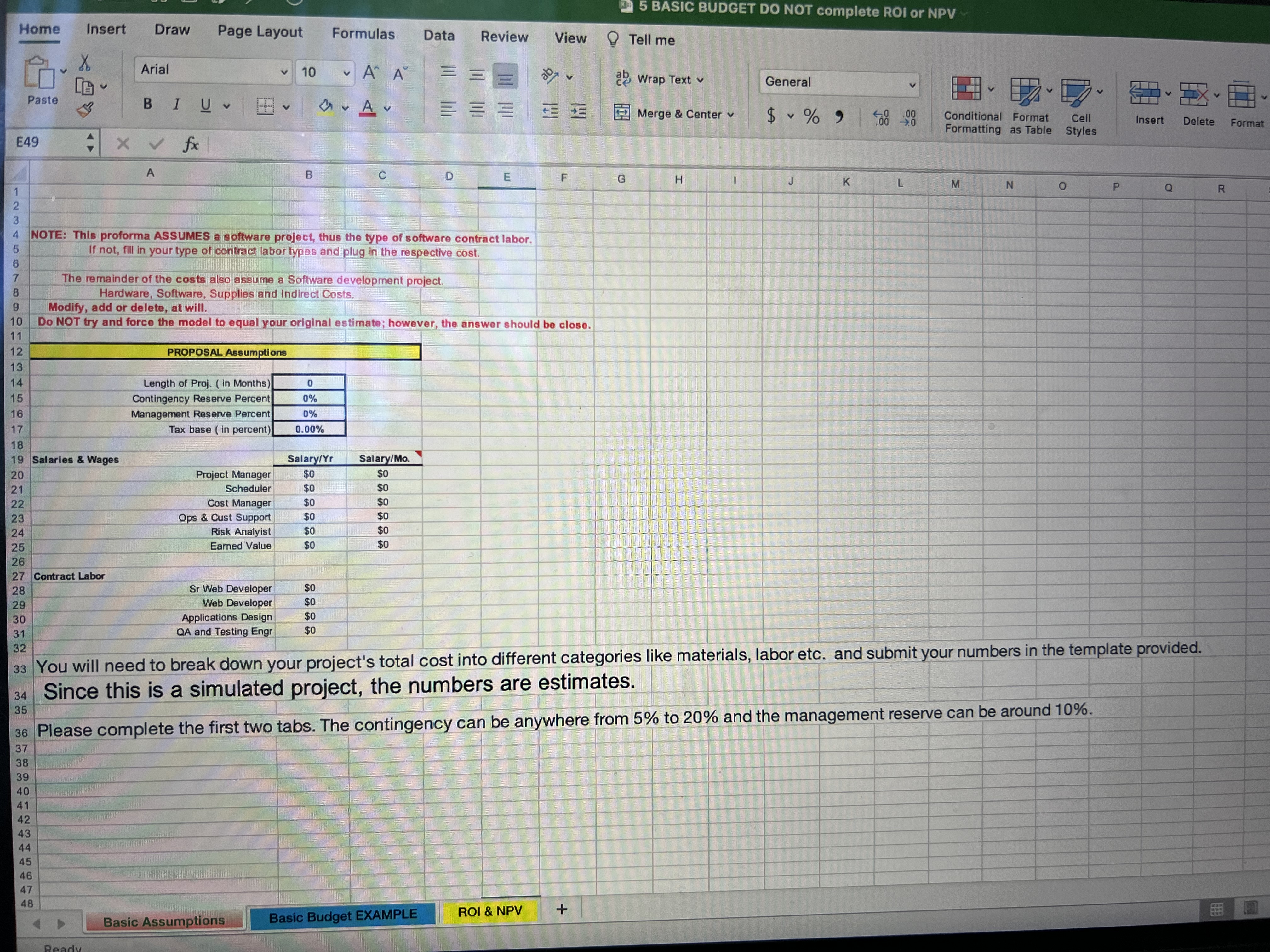The width and height of the screenshot is (1270, 952).
Task: Open the Data ribbon tab
Action: (x=439, y=36)
